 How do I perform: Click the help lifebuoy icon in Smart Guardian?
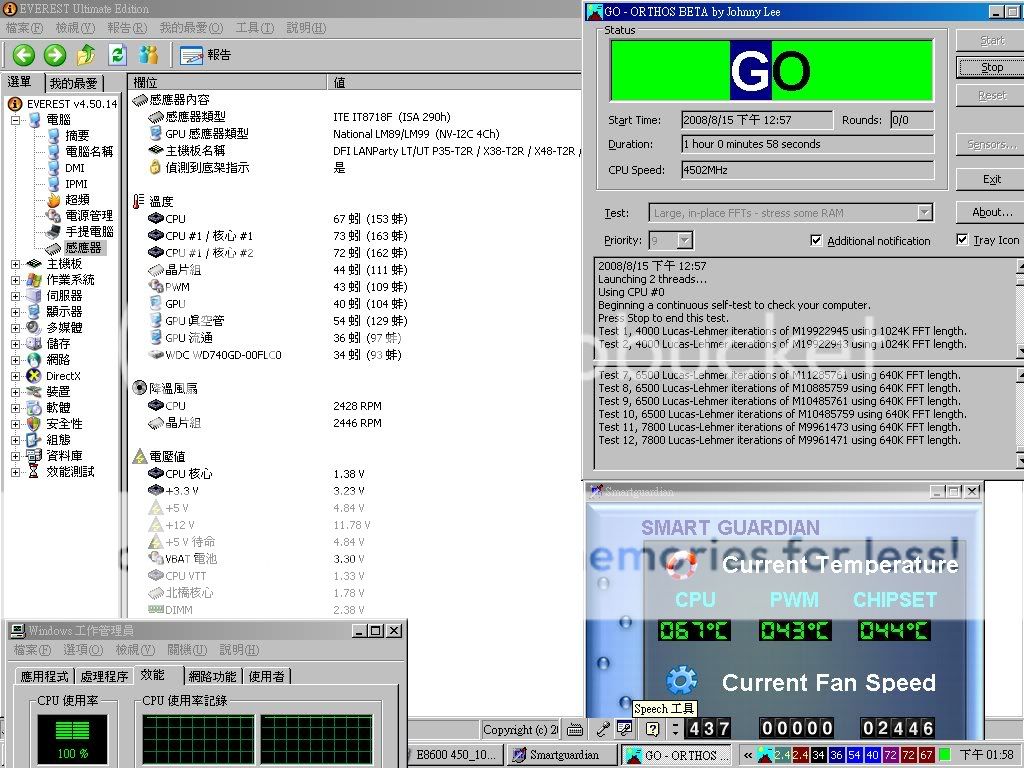(681, 565)
